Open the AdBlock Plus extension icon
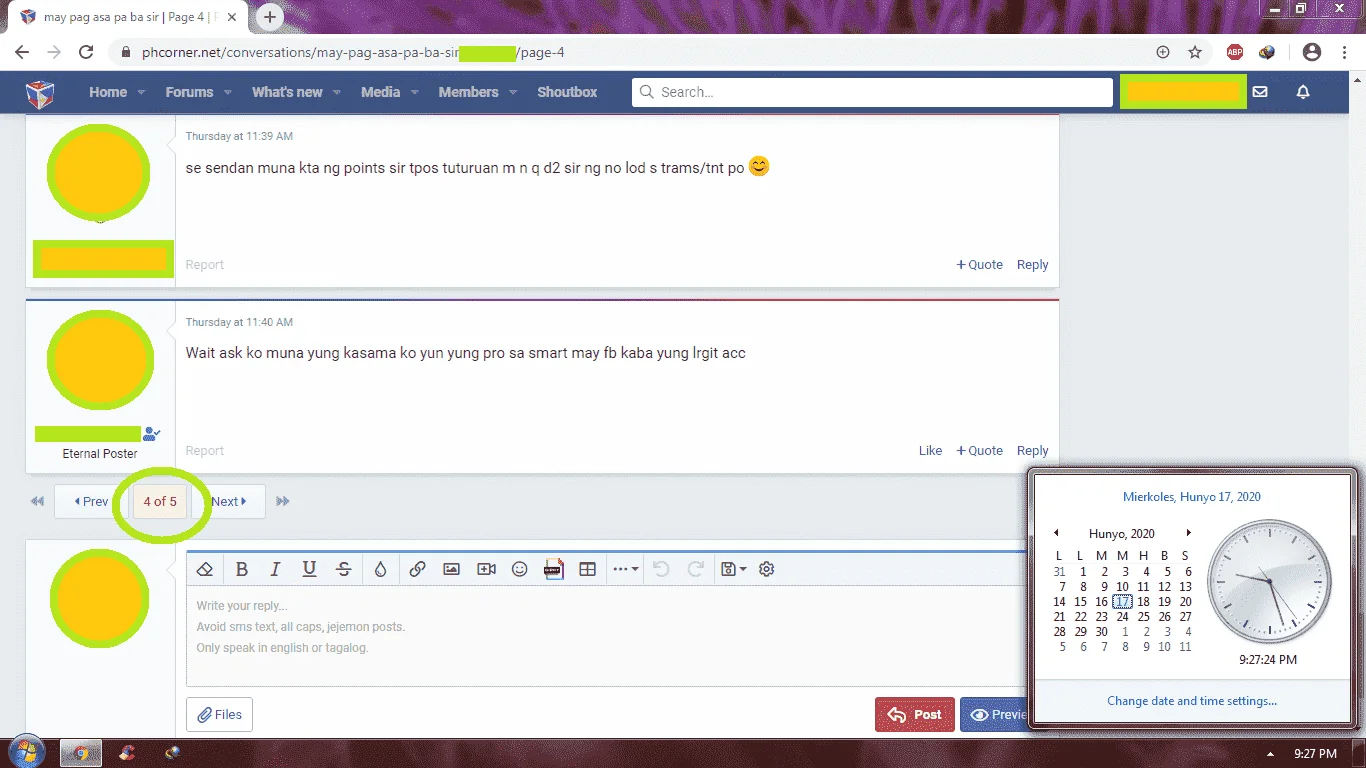Viewport: 1366px width, 768px height. (x=1235, y=52)
